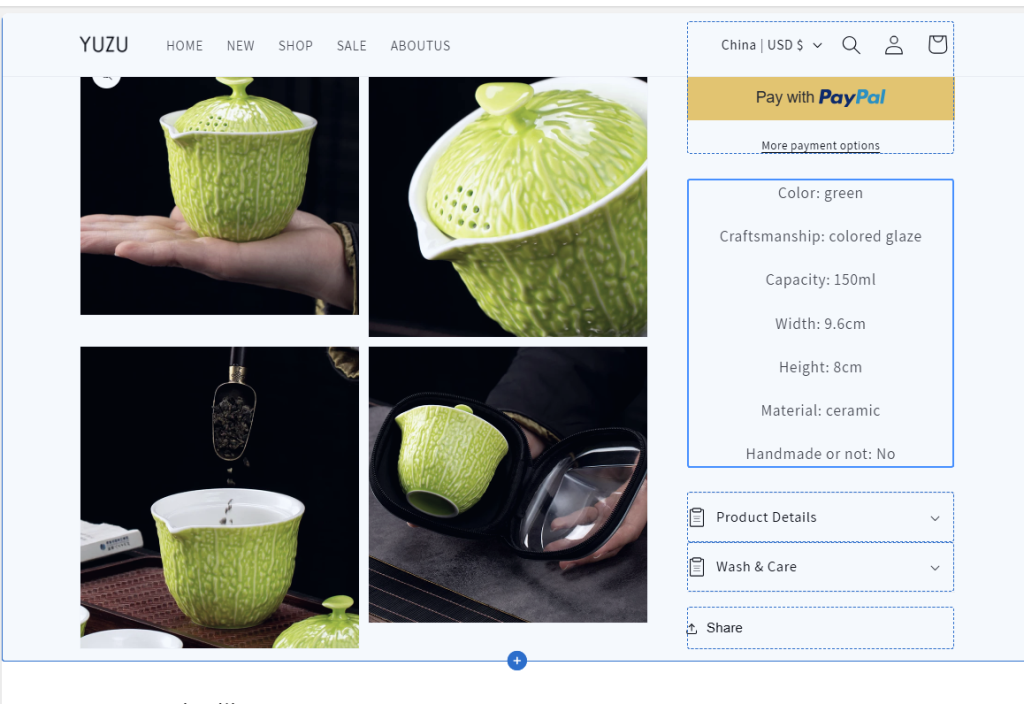Open the shopping cart icon
This screenshot has height=704, width=1024.
[937, 44]
